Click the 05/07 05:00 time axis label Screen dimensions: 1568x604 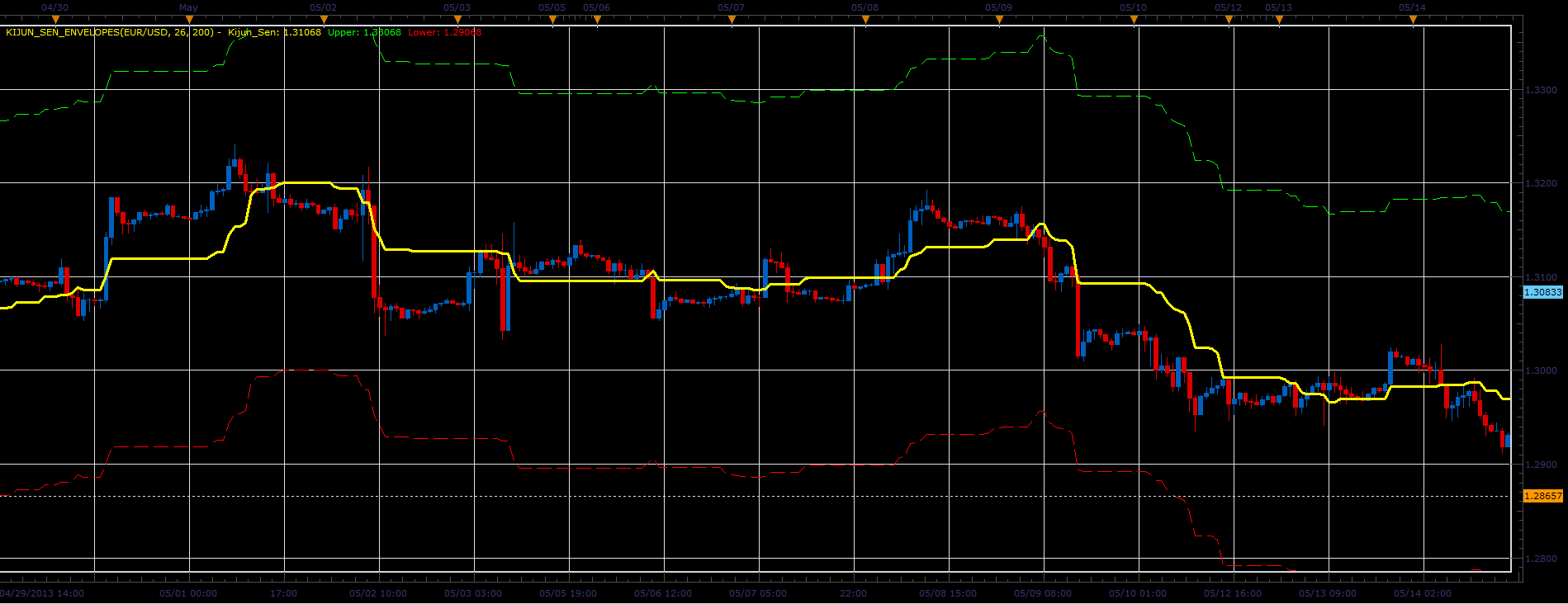758,593
